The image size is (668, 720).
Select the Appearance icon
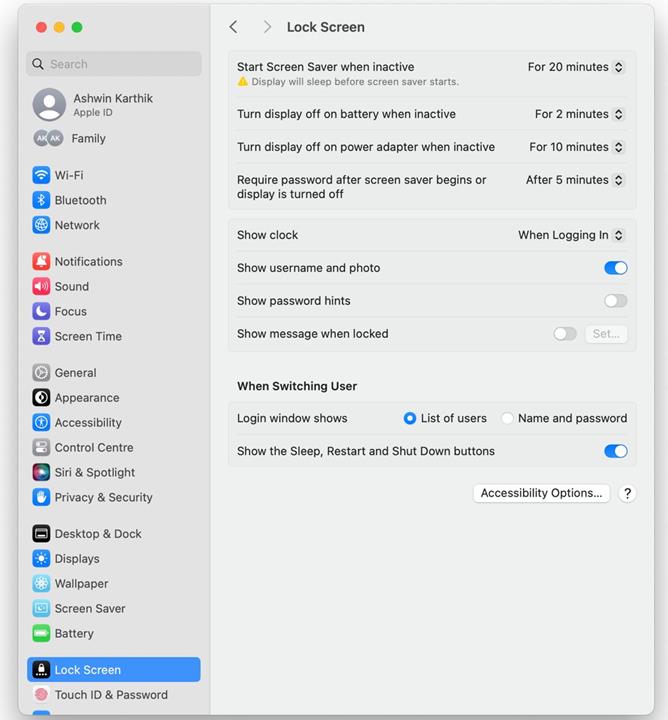pos(41,398)
